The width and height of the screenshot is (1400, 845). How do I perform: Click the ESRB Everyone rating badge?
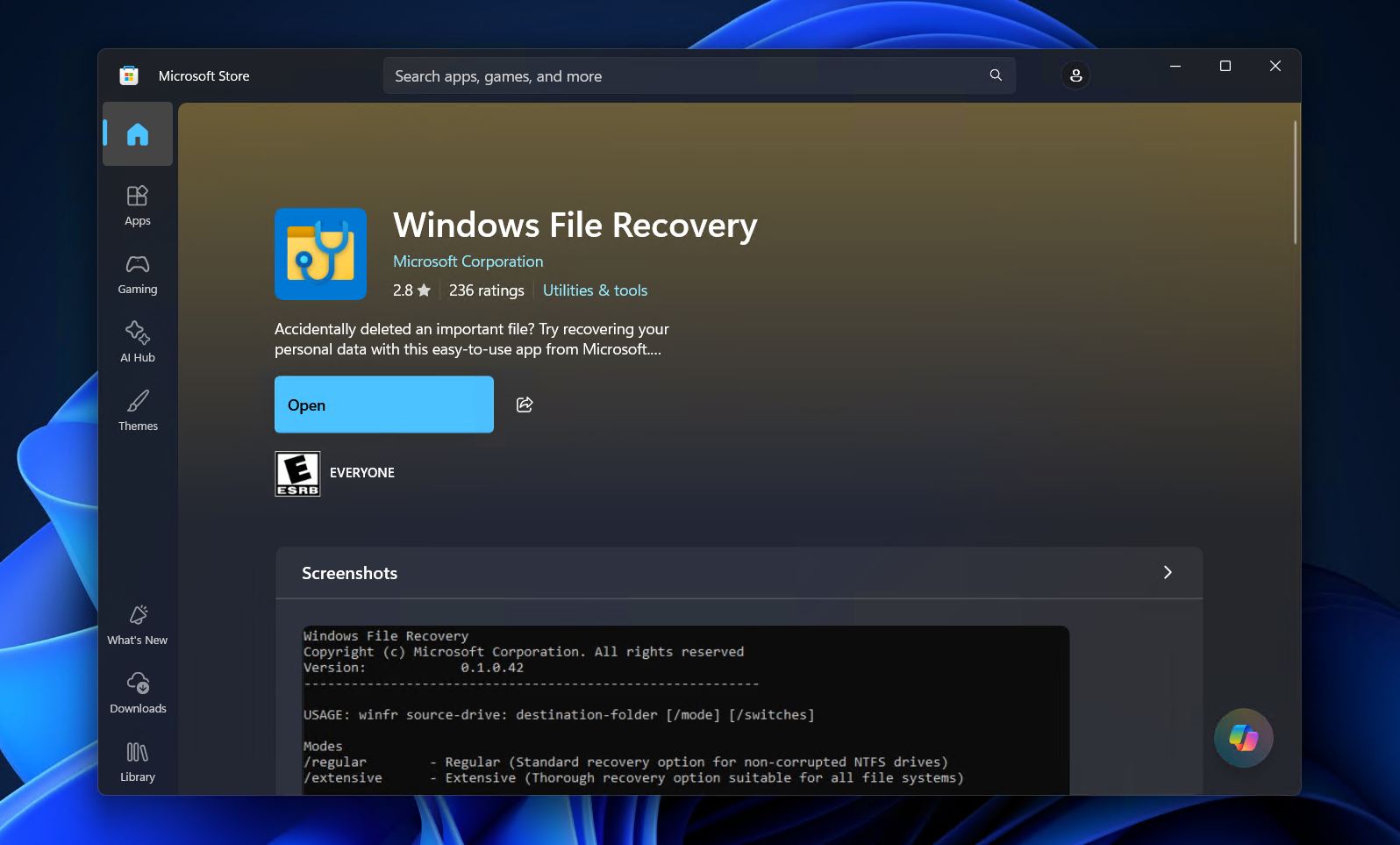point(297,474)
